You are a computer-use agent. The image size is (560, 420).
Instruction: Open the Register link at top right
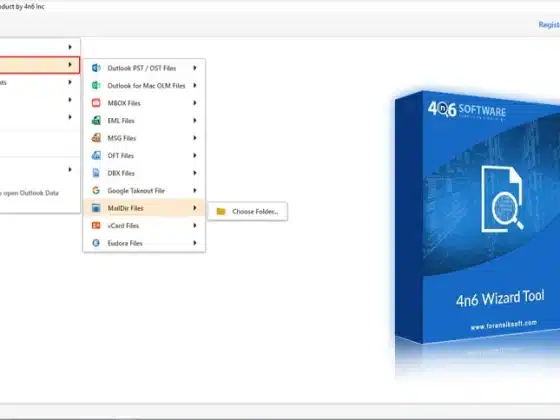click(549, 25)
